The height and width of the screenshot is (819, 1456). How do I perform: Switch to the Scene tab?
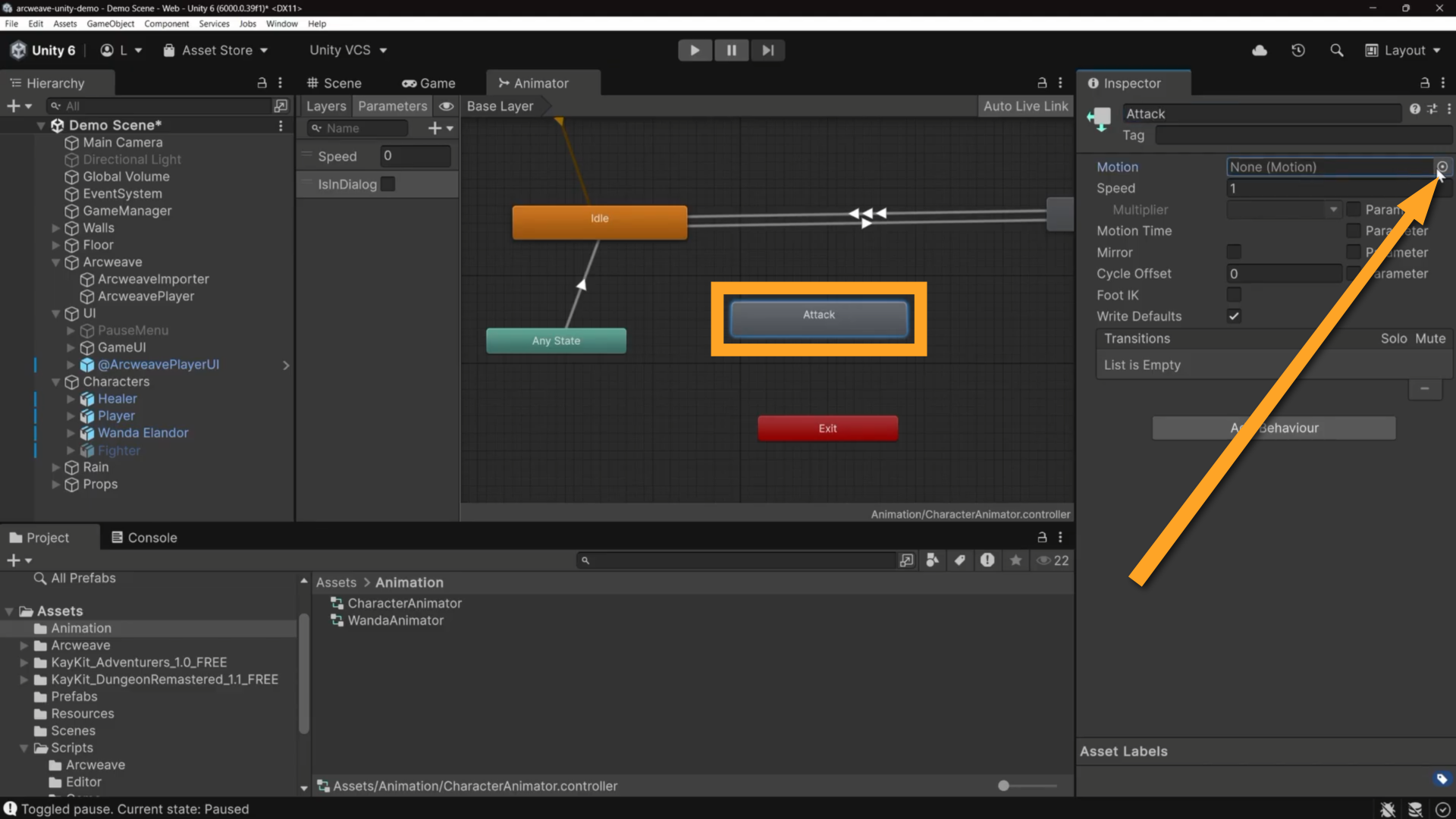pos(334,83)
